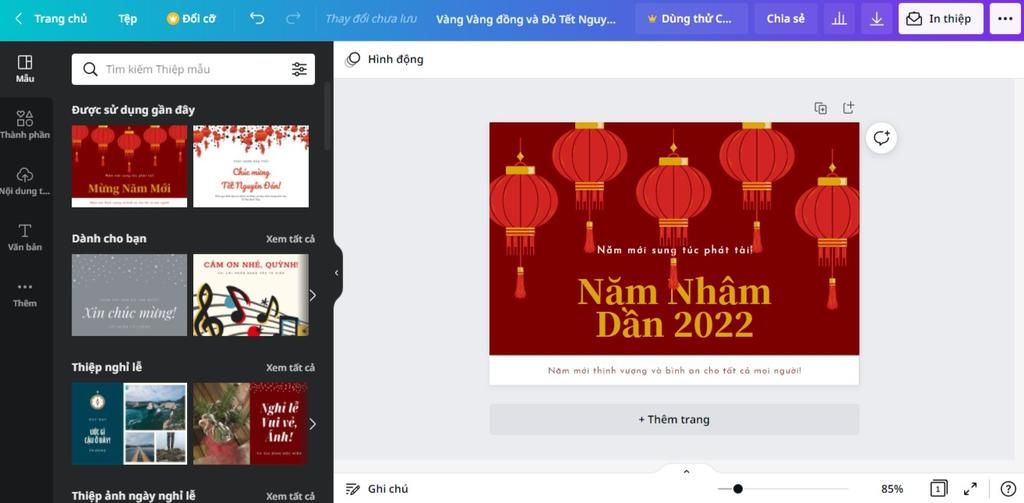Redo the last change
This screenshot has height=503, width=1024.
click(x=294, y=19)
